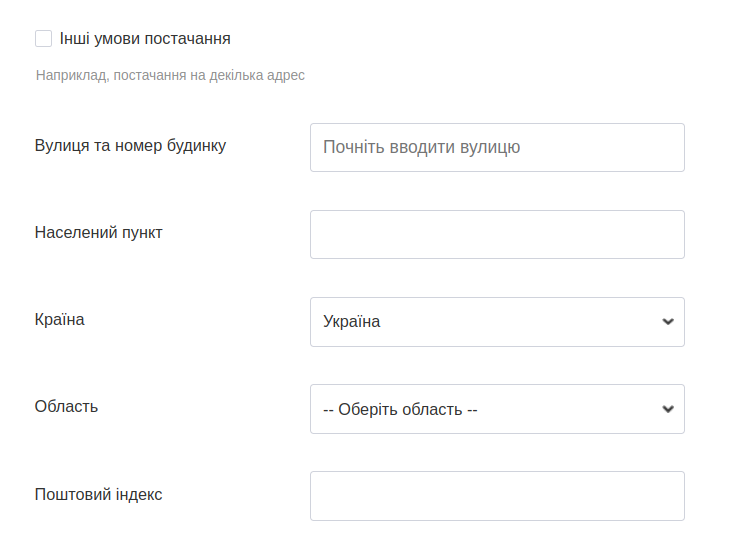This screenshot has height=558, width=750.
Task: Click the Почніть вводити вулицю placeholder text
Action: pyautogui.click(x=421, y=147)
